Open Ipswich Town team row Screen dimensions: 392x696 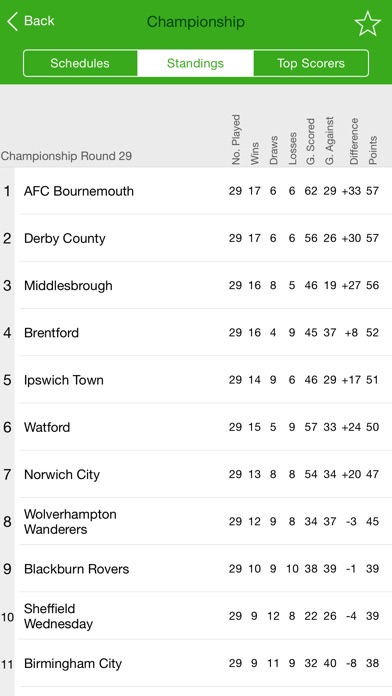196,380
